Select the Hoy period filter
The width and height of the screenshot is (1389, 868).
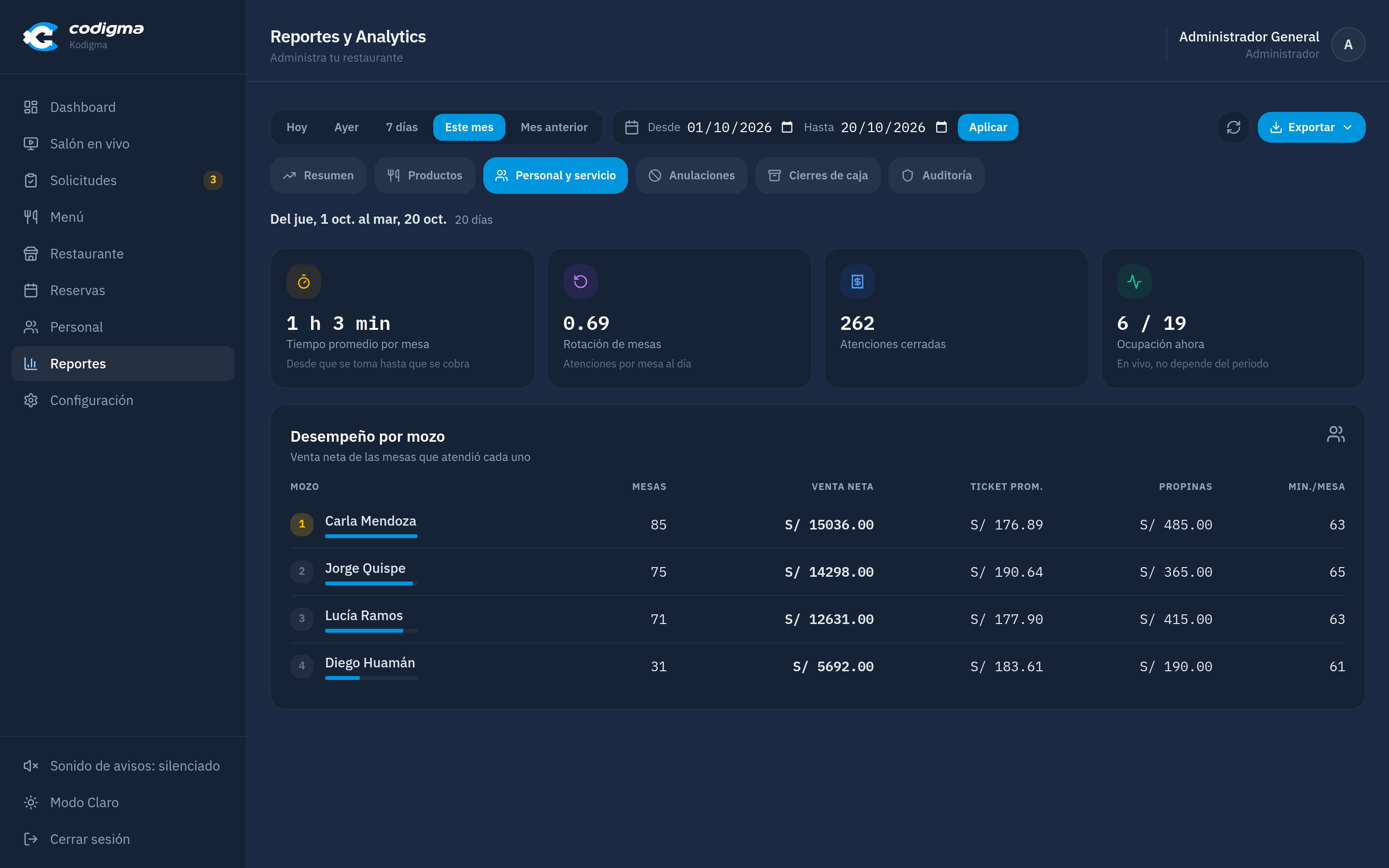(x=297, y=127)
